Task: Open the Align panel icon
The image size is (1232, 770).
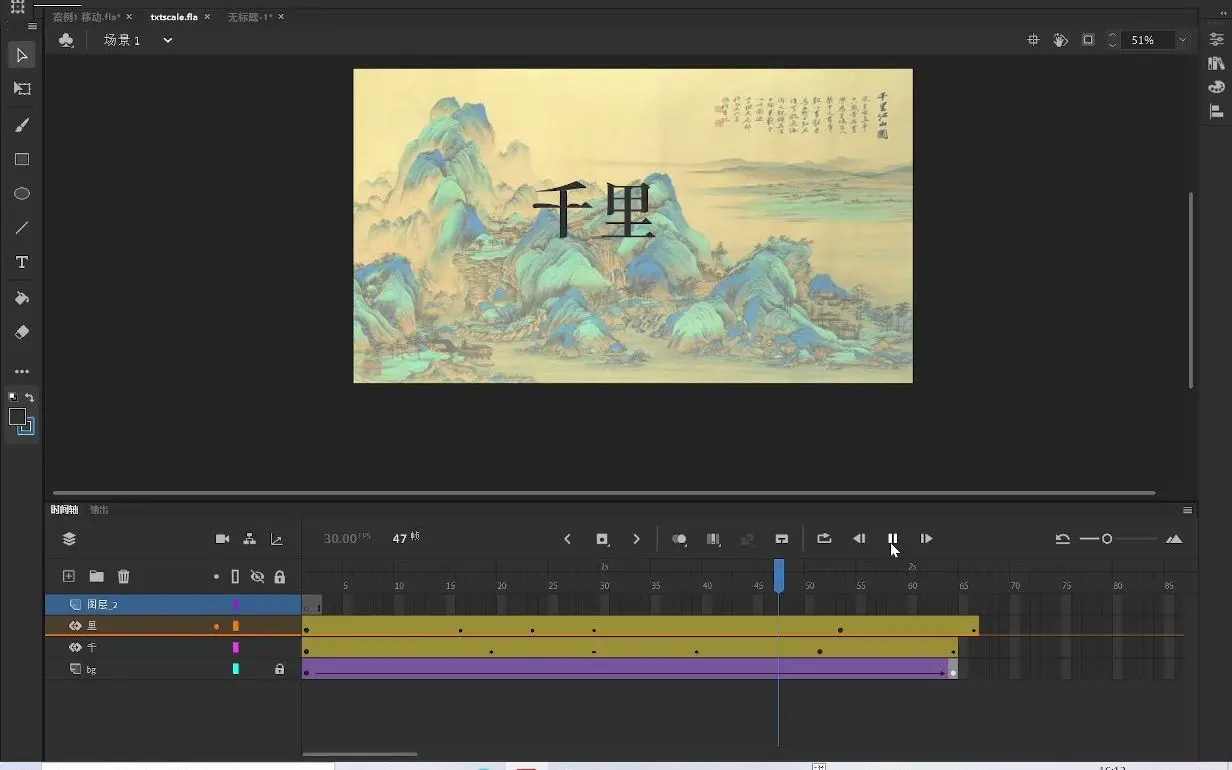Action: (x=1216, y=112)
